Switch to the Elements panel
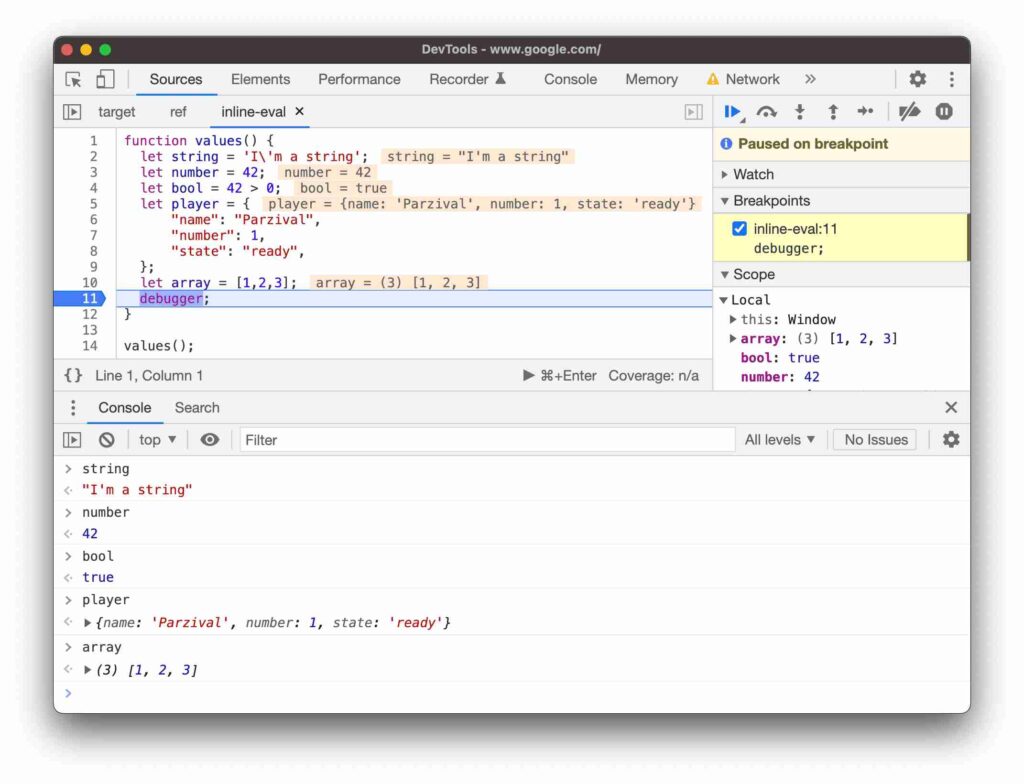1024x784 pixels. pyautogui.click(x=260, y=79)
